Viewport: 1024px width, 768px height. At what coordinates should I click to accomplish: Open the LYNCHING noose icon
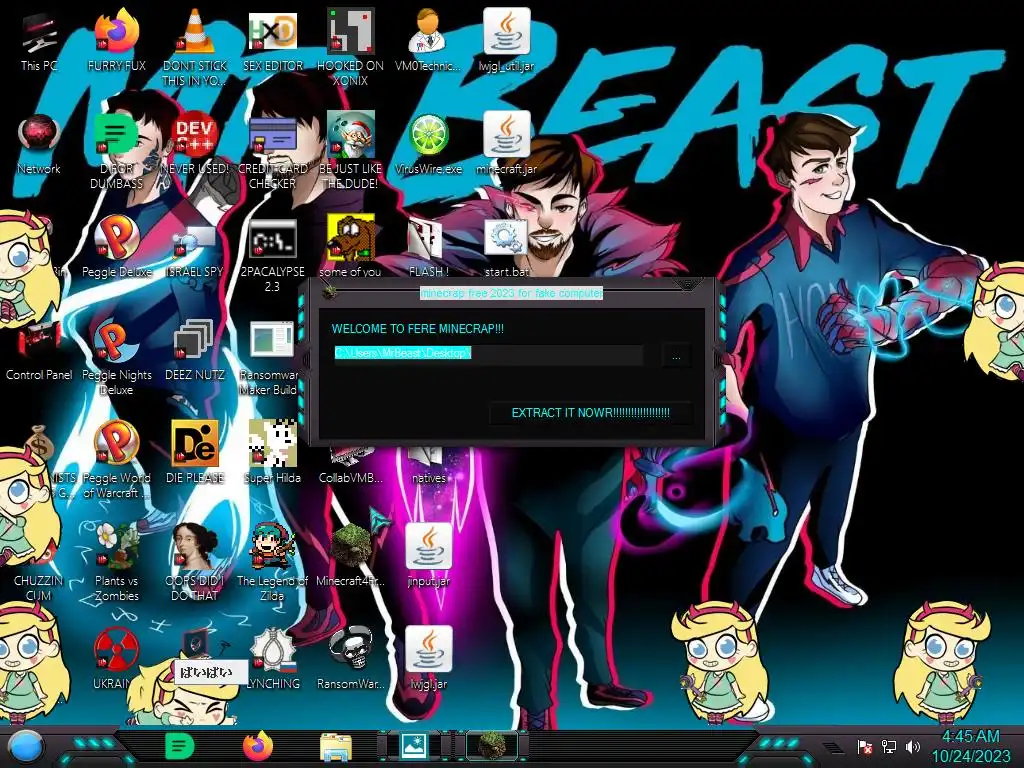pos(272,660)
